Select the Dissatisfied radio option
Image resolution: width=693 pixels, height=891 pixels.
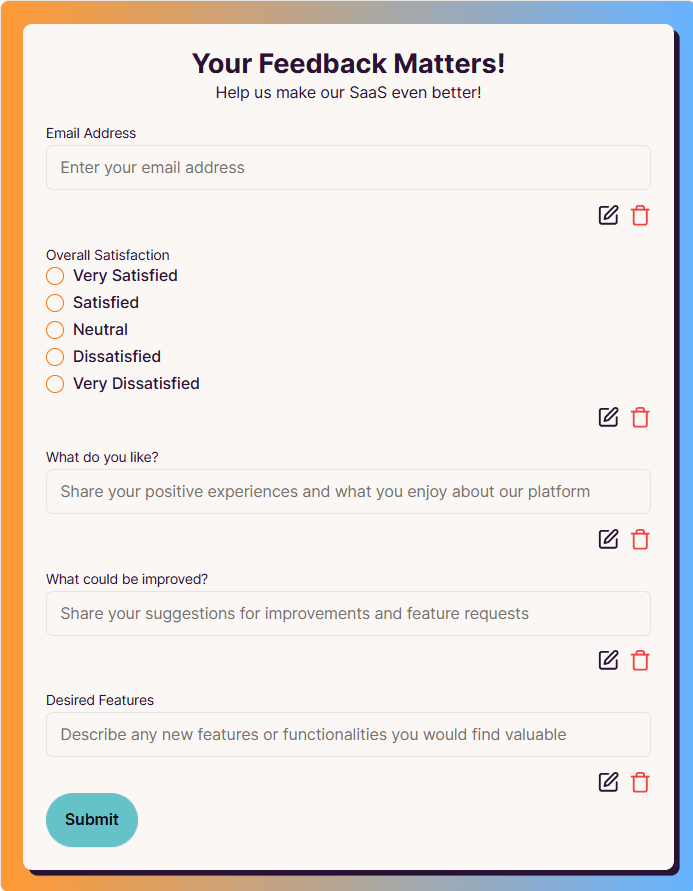[55, 357]
